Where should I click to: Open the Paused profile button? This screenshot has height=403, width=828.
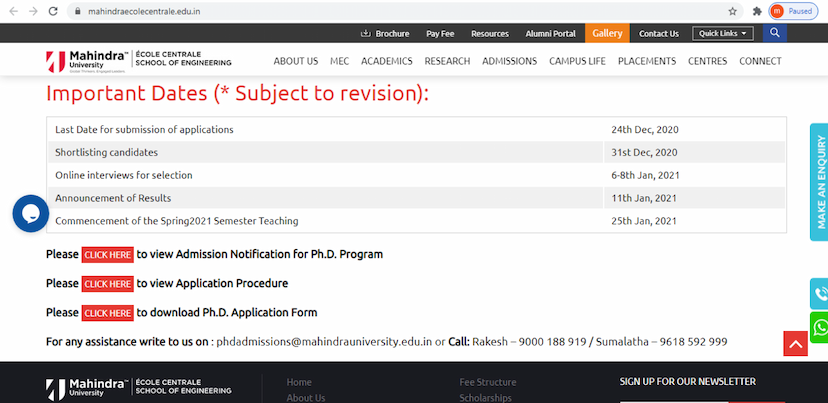coord(793,11)
